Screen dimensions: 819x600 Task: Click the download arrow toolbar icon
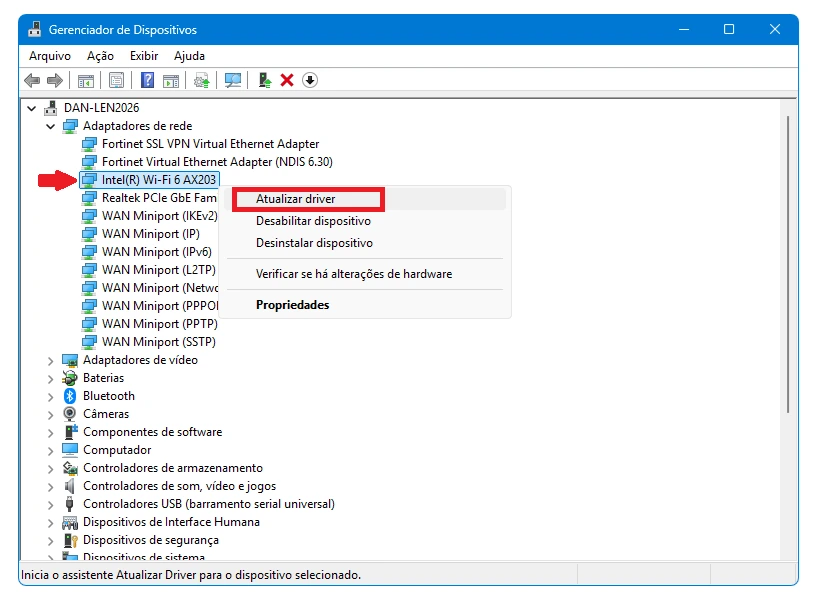tap(310, 80)
